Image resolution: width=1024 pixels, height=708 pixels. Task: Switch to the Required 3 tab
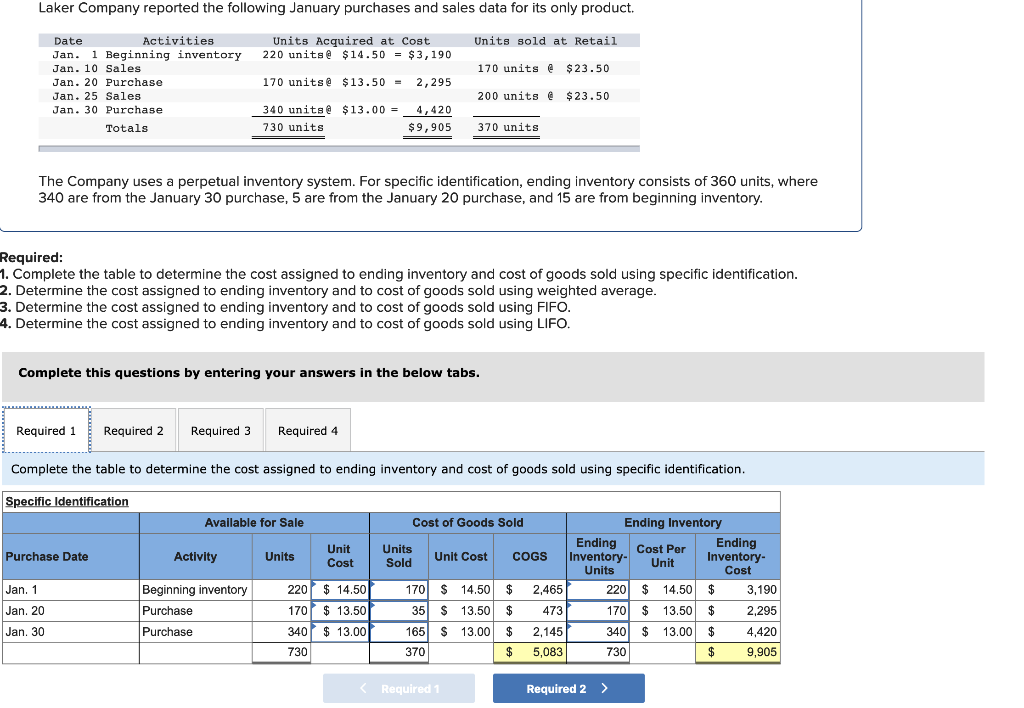tap(220, 429)
